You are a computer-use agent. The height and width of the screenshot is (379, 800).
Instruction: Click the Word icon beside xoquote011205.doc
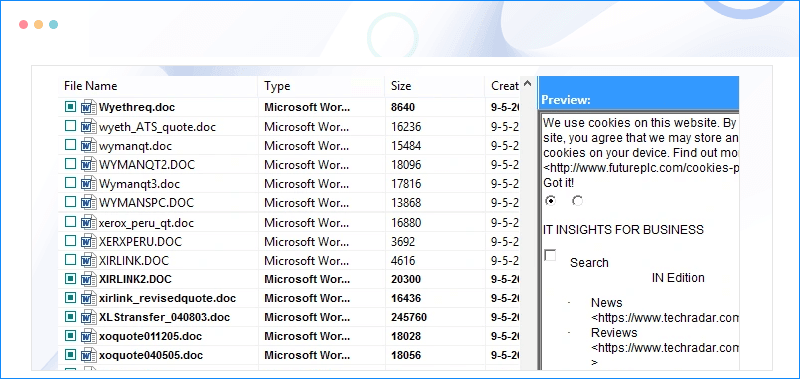pos(89,336)
